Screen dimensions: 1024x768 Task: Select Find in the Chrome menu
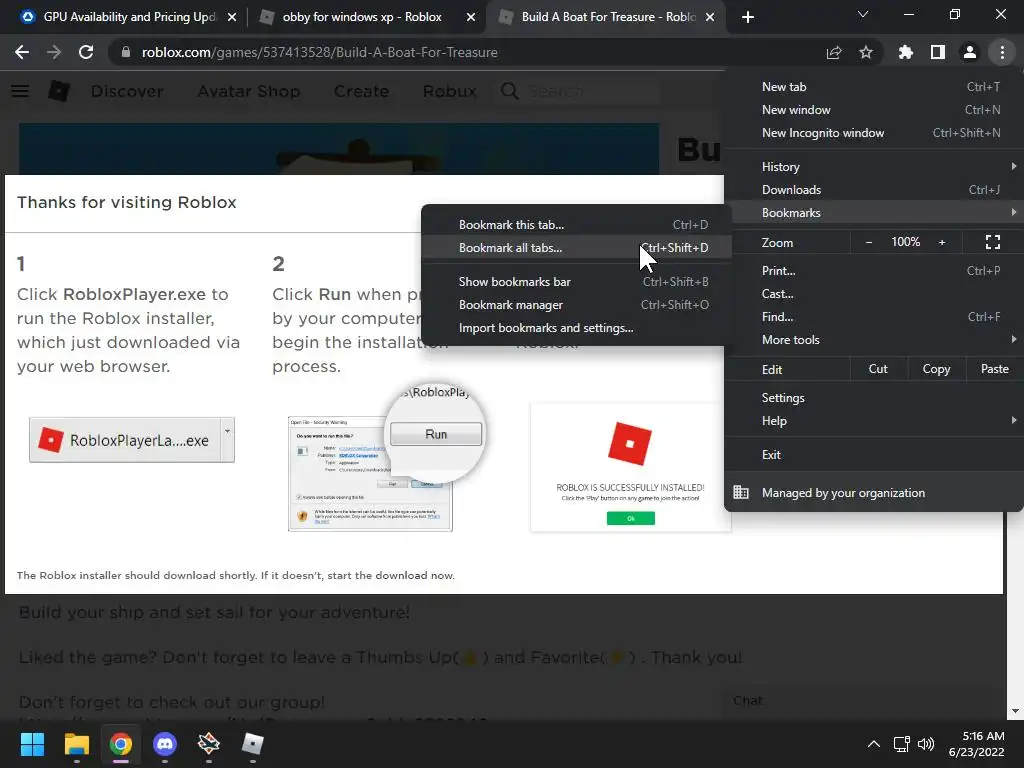tap(874, 317)
